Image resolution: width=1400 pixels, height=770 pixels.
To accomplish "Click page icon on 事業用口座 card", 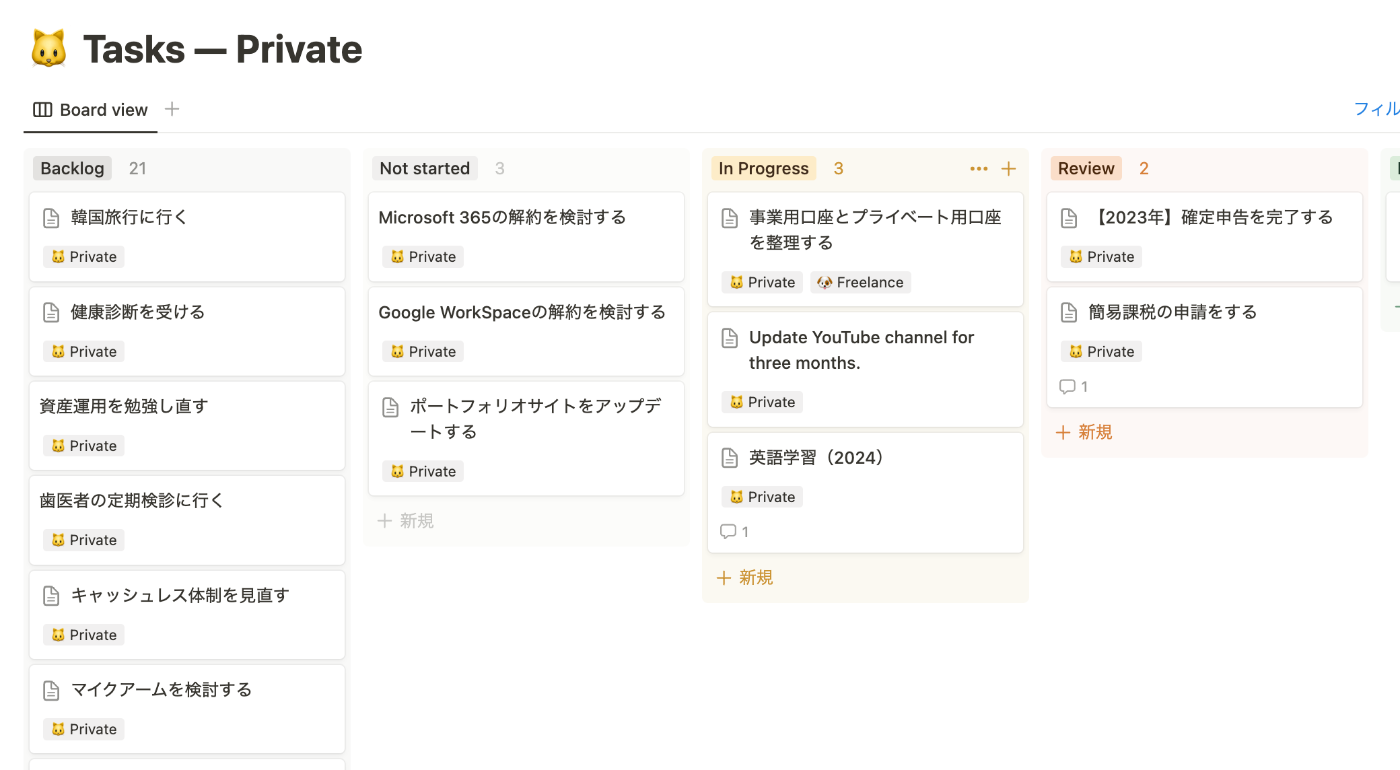I will [x=730, y=218].
